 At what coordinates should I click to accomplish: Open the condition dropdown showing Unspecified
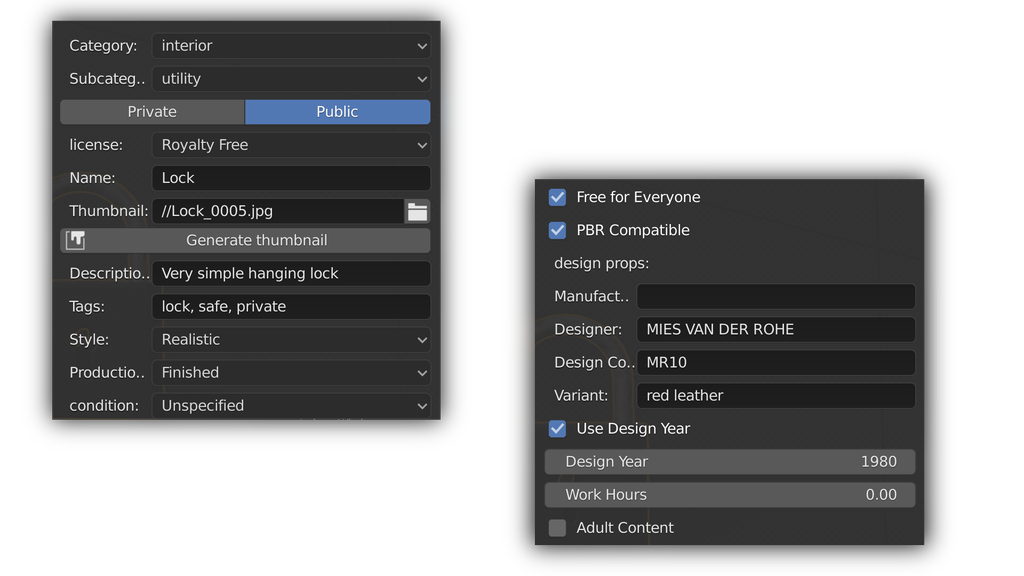[291, 405]
